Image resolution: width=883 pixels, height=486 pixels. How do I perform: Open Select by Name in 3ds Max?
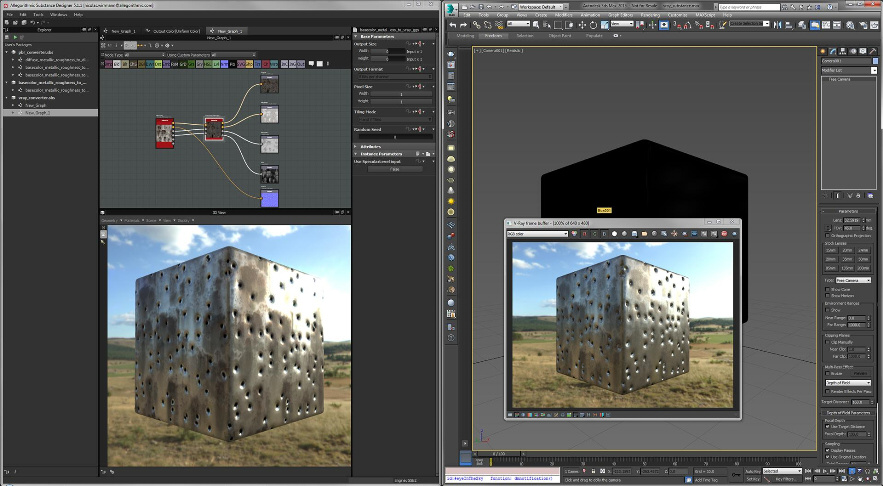point(547,25)
